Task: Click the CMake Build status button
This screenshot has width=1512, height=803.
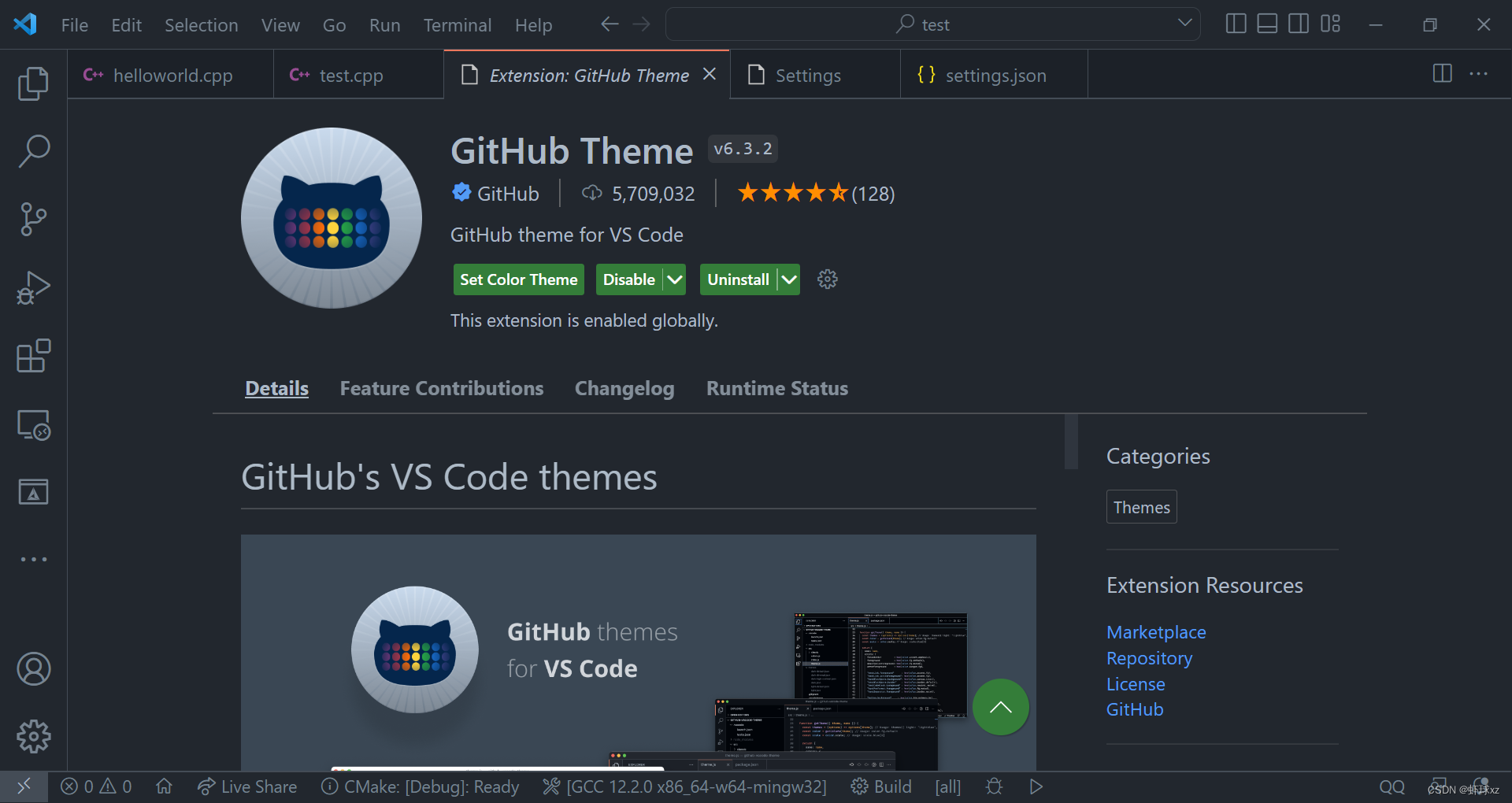Action: 881,786
